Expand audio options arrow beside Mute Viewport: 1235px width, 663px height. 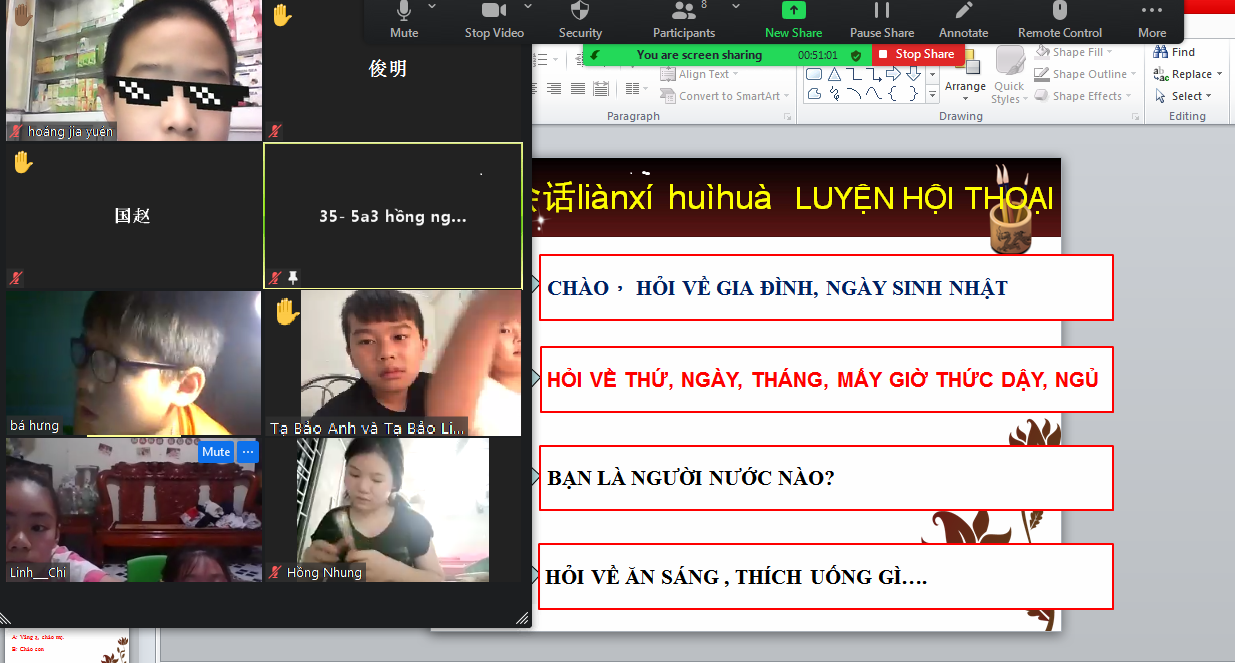point(432,6)
